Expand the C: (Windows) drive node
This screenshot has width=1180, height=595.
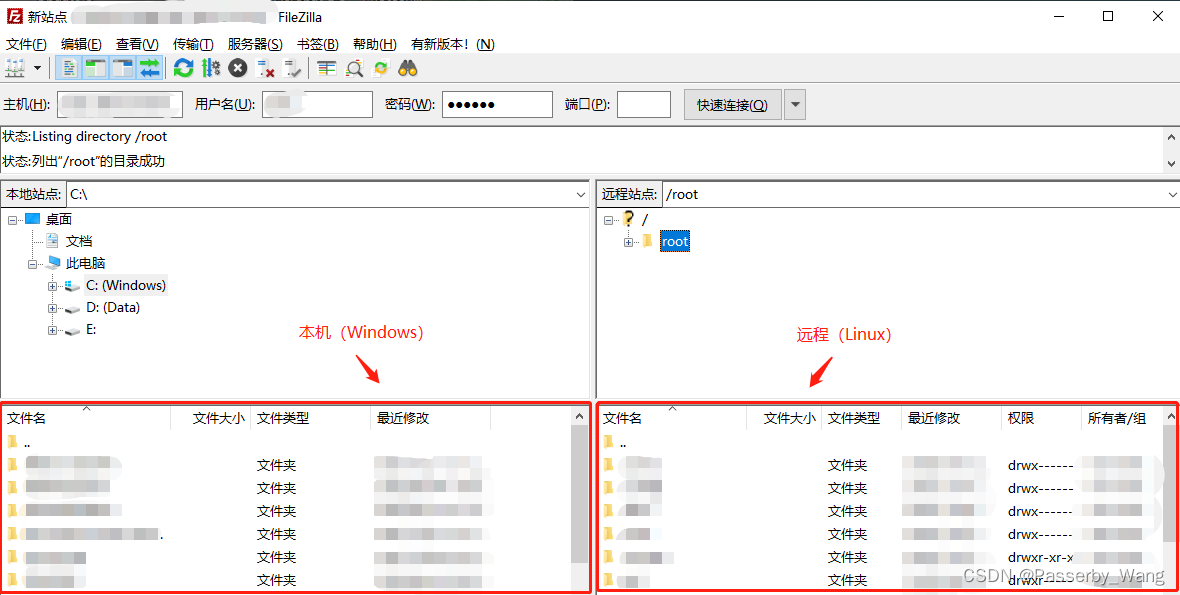coord(52,286)
